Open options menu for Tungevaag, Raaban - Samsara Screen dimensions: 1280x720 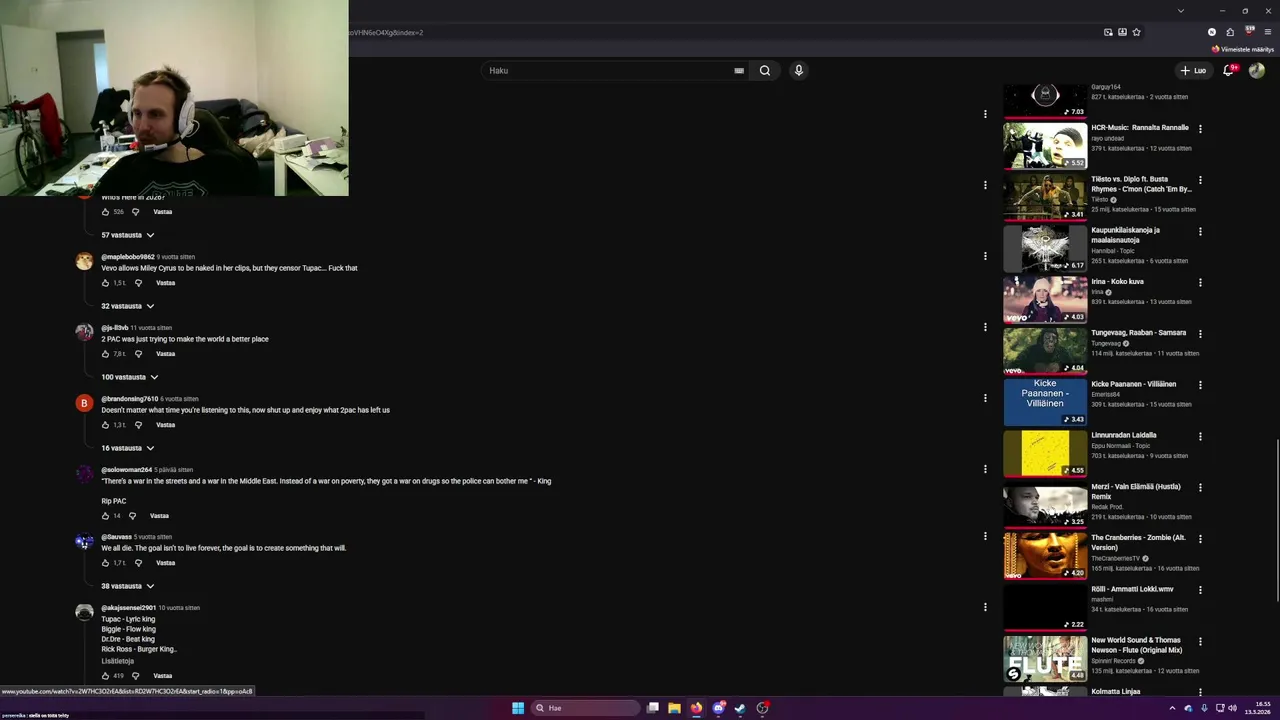1200,334
